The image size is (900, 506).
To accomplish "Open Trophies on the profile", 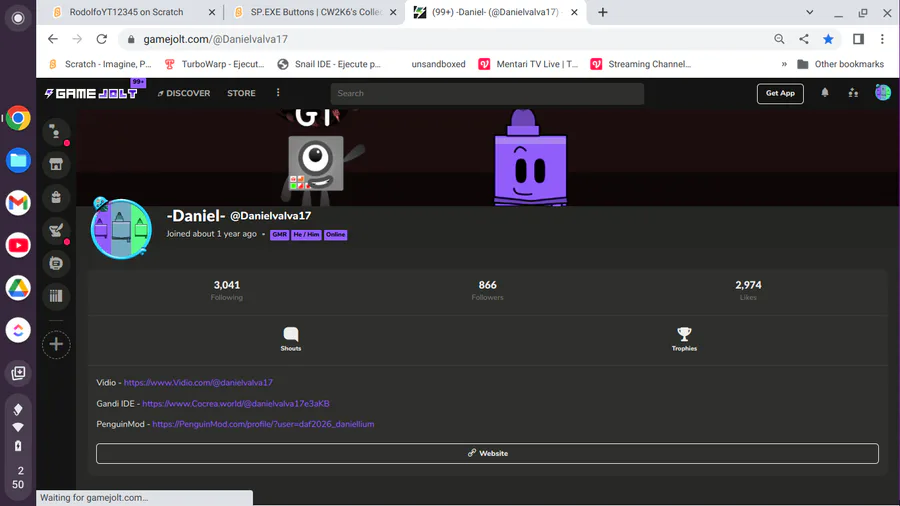I will [x=684, y=339].
